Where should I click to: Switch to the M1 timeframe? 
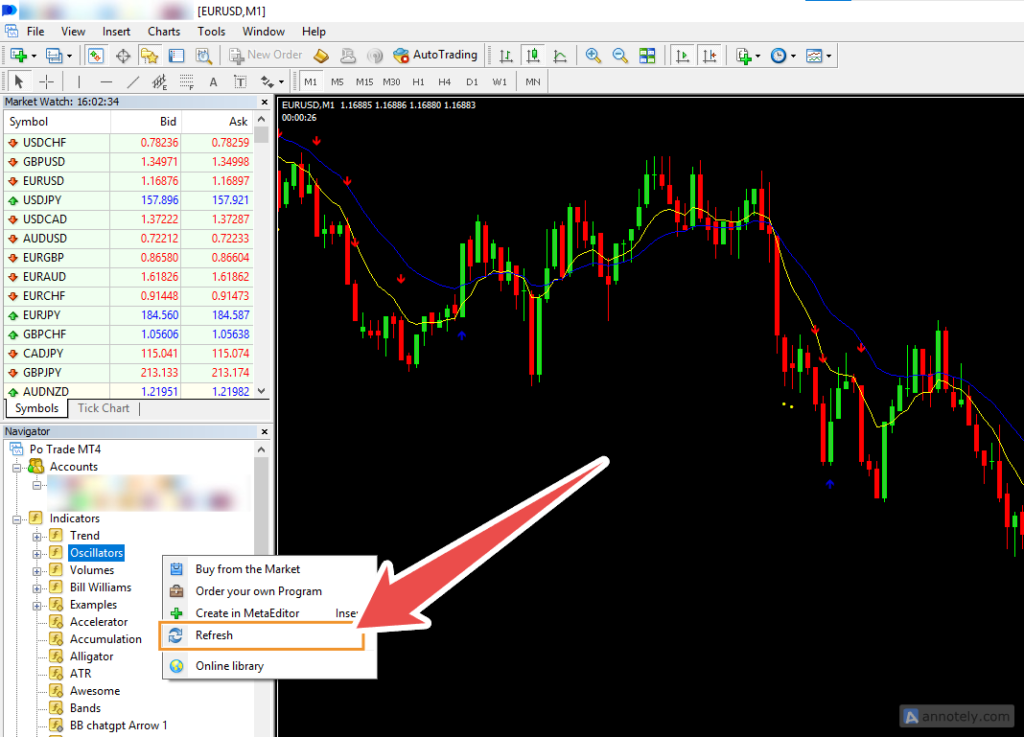point(310,82)
